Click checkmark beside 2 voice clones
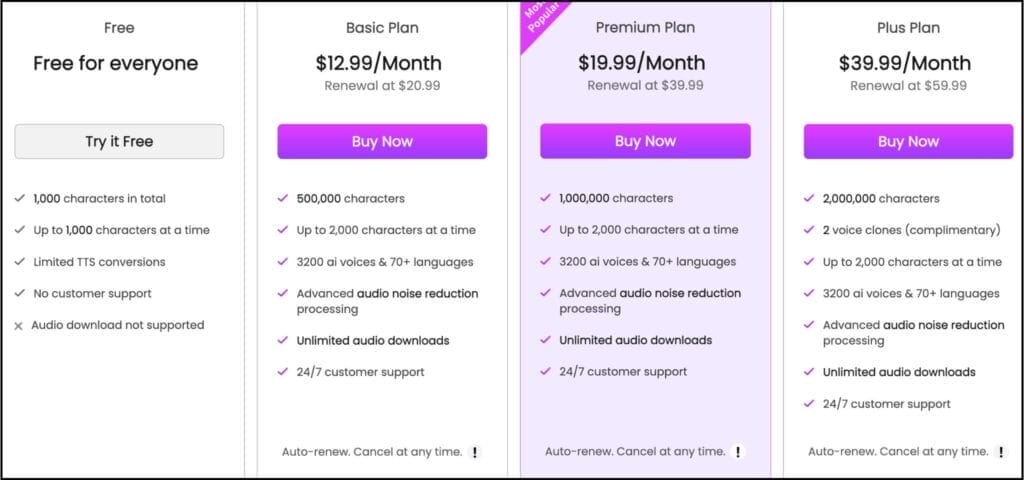Image resolution: width=1024 pixels, height=480 pixels. coord(809,230)
